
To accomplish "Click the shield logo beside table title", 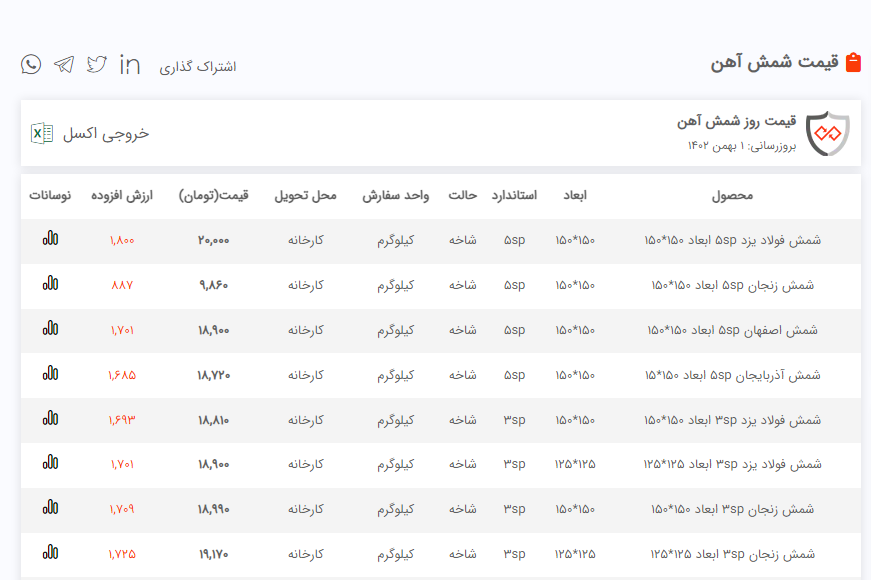I will pyautogui.click(x=827, y=134).
